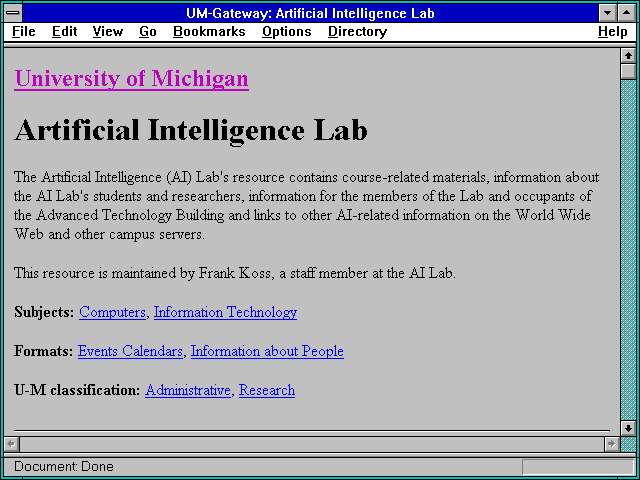Click the vertical scrollbar thumb

pos(628,71)
